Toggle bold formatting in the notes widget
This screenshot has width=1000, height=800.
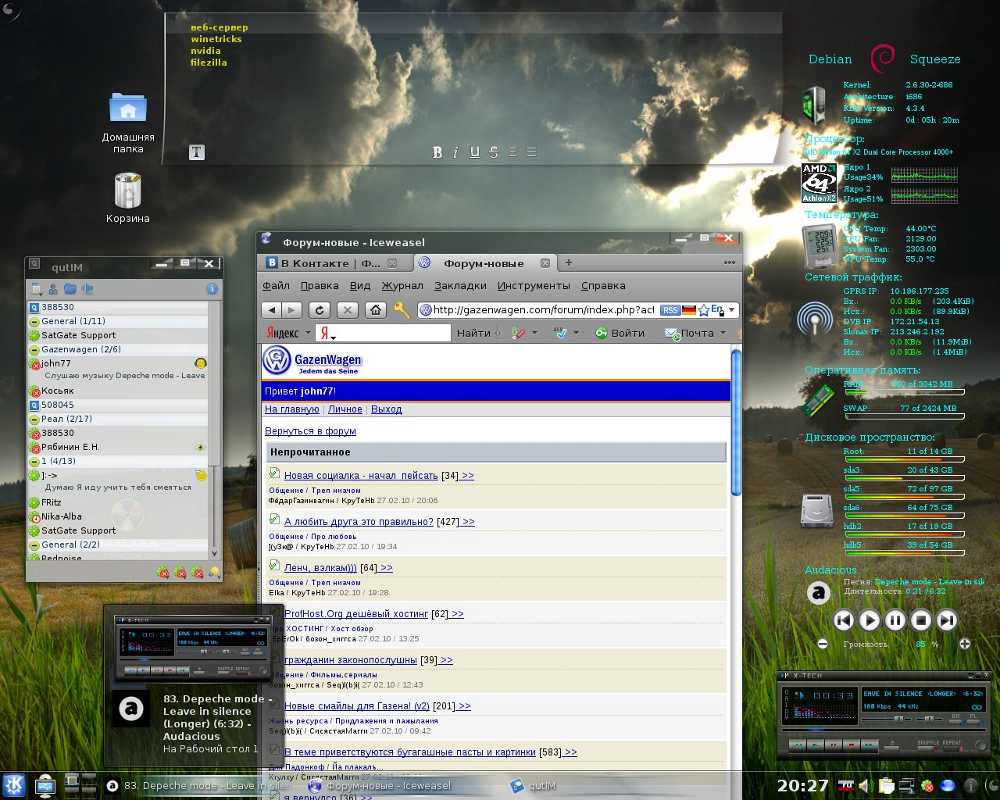[437, 152]
